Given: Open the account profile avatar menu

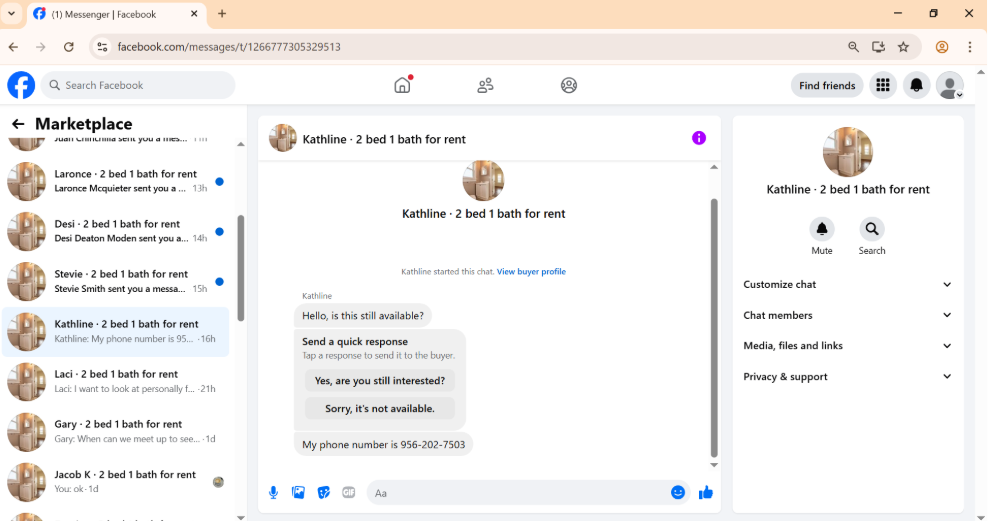Looking at the screenshot, I should 950,85.
